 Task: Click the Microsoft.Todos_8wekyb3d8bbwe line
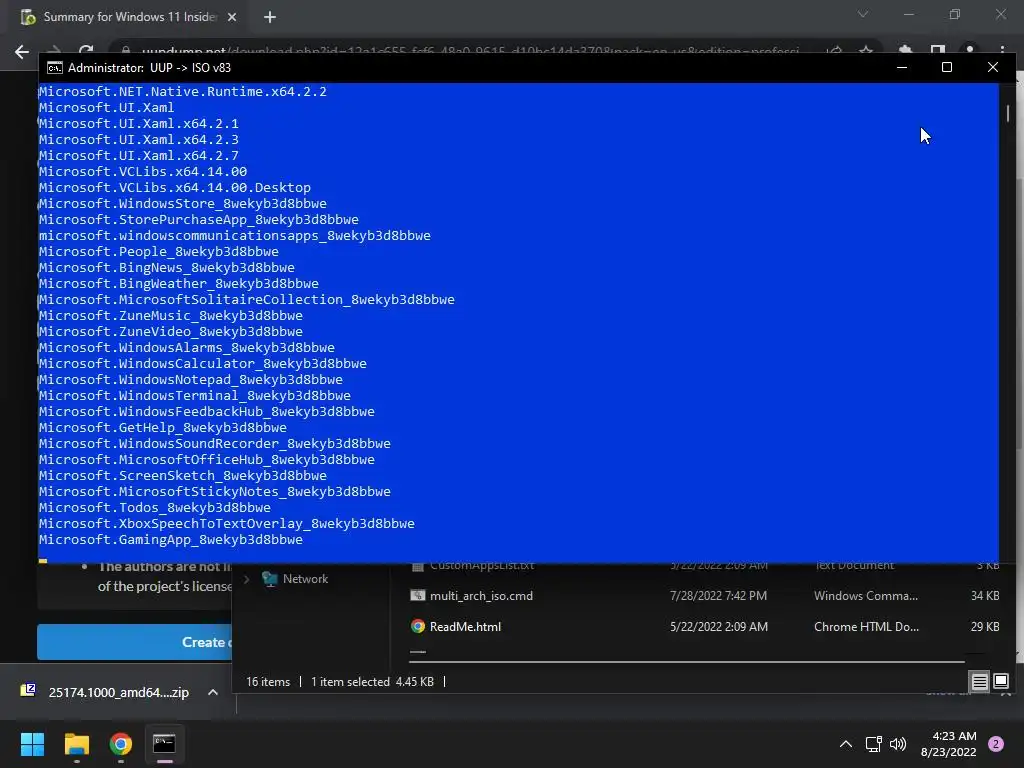tap(155, 508)
